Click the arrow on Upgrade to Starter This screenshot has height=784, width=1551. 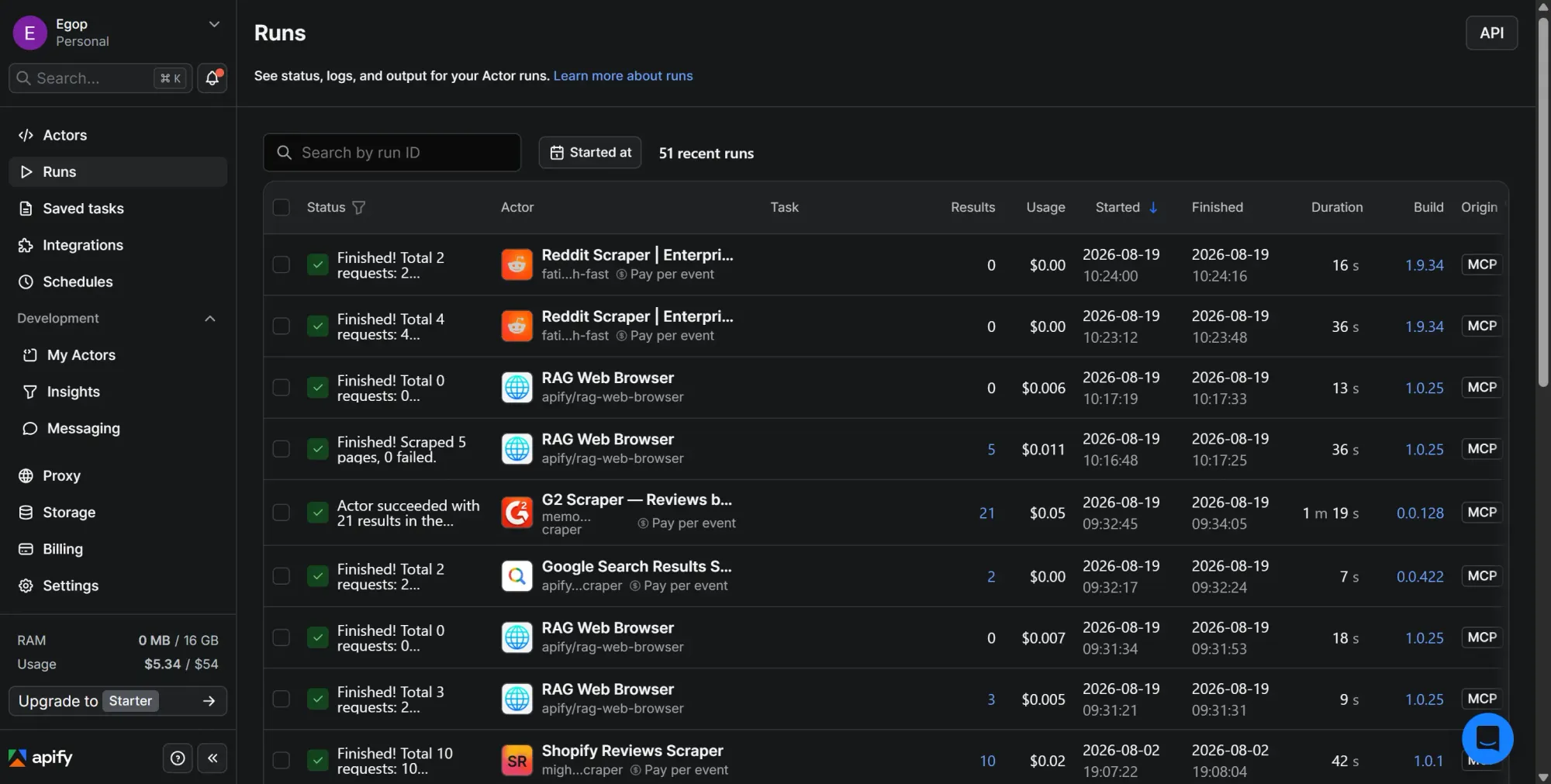point(209,701)
